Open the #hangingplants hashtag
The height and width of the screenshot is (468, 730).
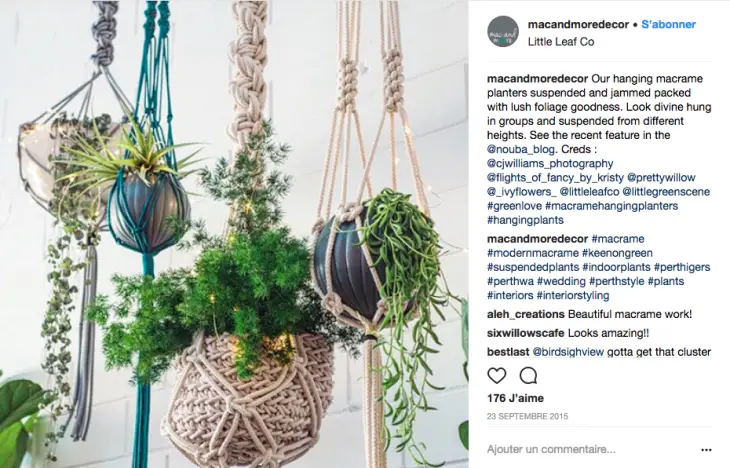coord(525,220)
